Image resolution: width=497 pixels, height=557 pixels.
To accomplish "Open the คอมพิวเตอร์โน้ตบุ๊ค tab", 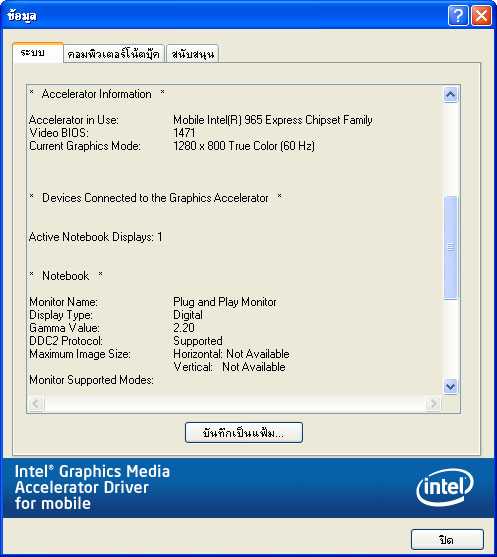I will click(x=114, y=54).
